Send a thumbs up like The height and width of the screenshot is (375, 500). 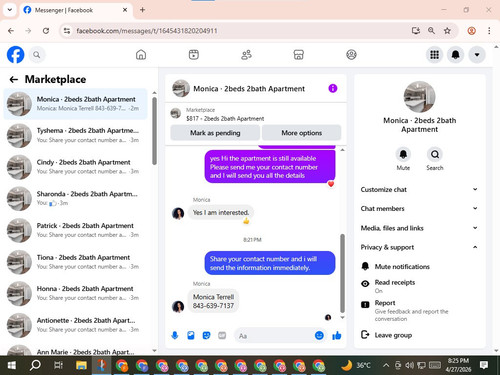tap(337, 335)
